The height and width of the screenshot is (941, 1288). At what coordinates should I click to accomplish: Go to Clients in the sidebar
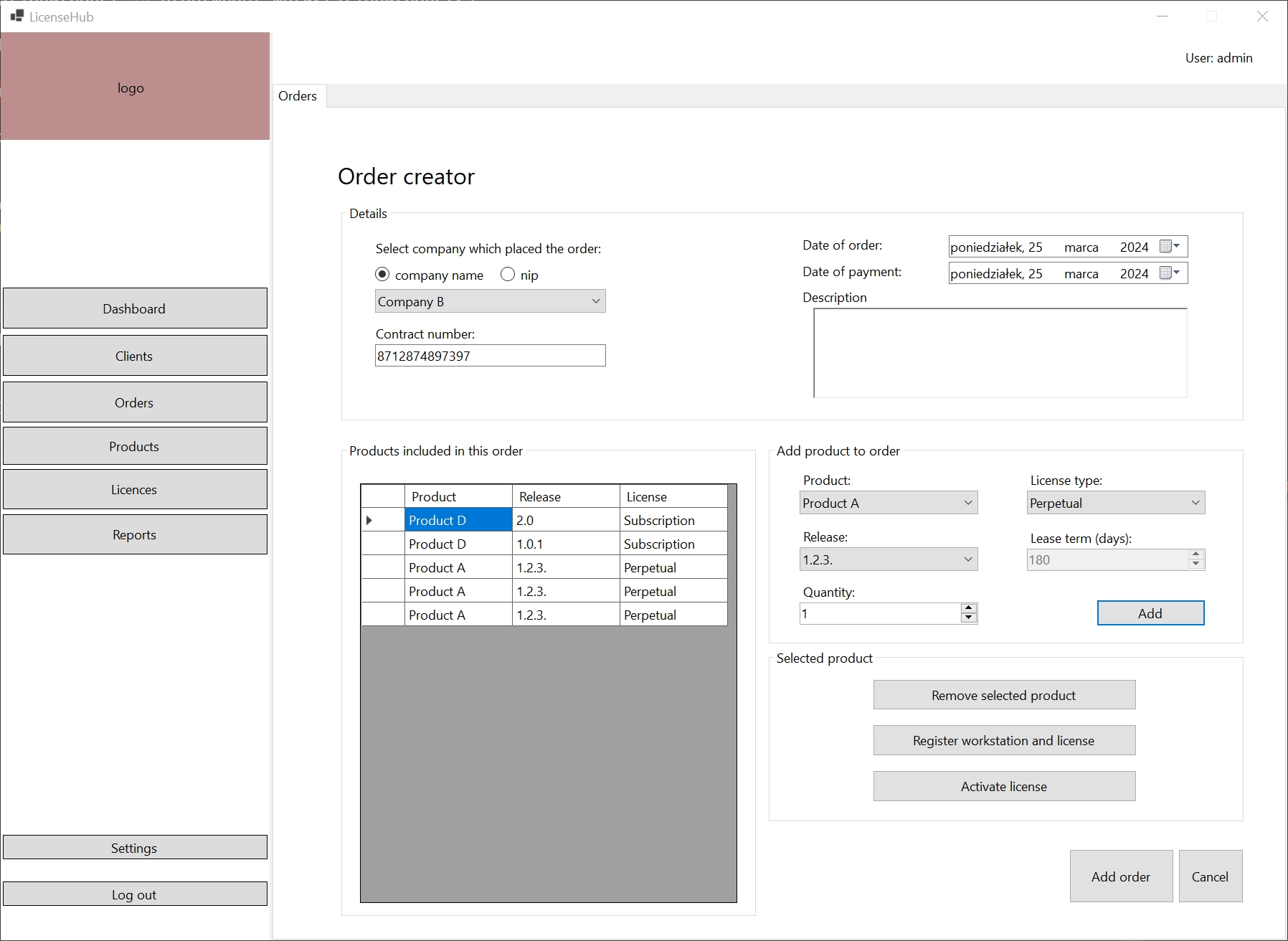135,356
